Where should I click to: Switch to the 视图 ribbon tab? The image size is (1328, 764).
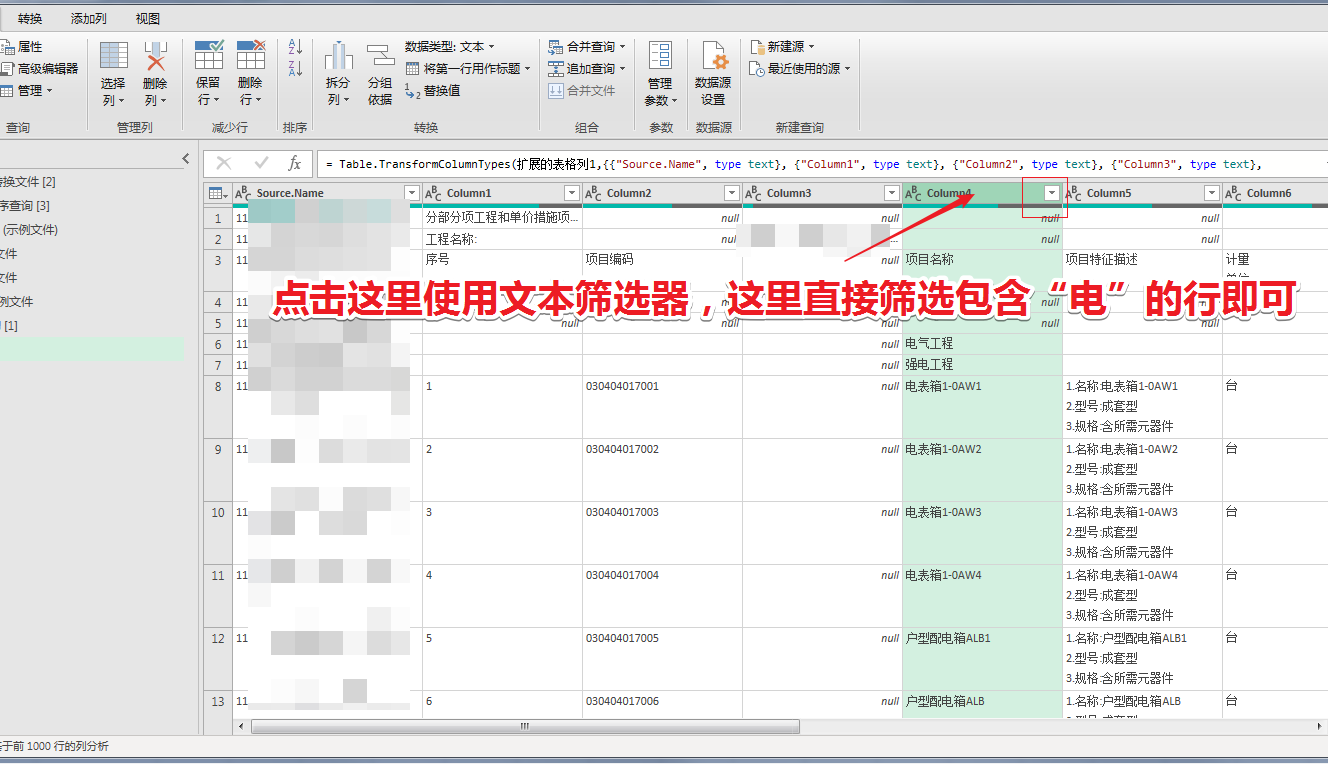[x=147, y=19]
